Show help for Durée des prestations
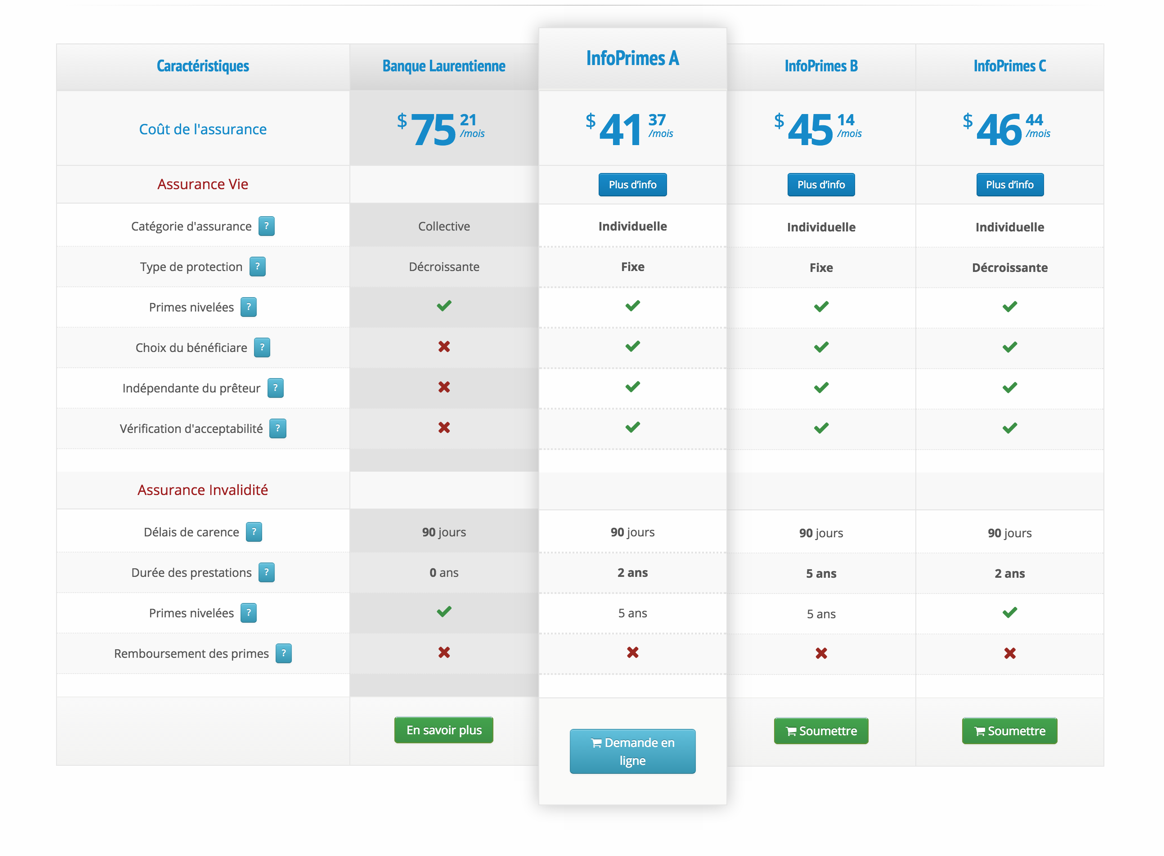 [x=266, y=573]
